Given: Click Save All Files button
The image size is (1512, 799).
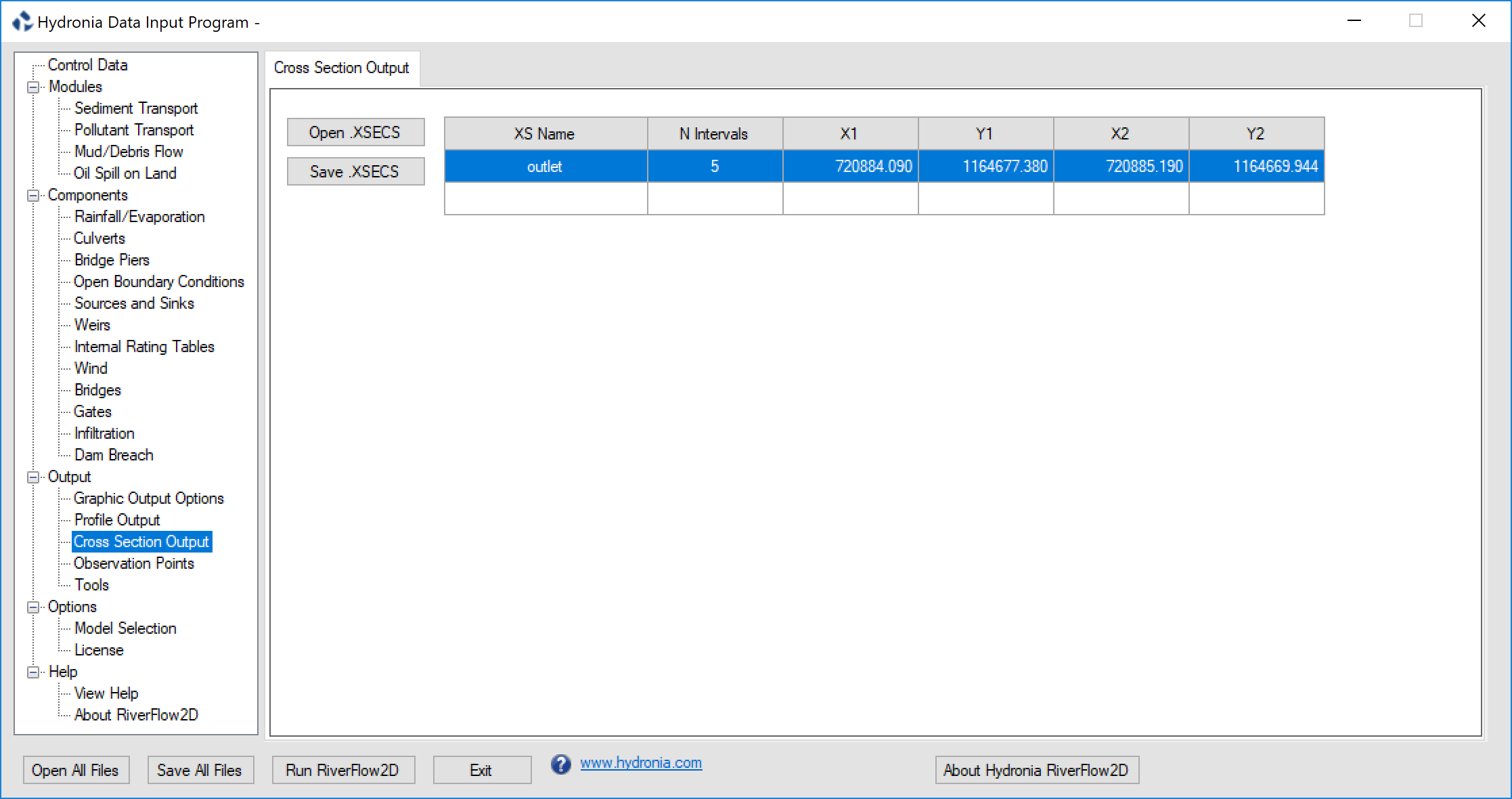Looking at the screenshot, I should (200, 771).
